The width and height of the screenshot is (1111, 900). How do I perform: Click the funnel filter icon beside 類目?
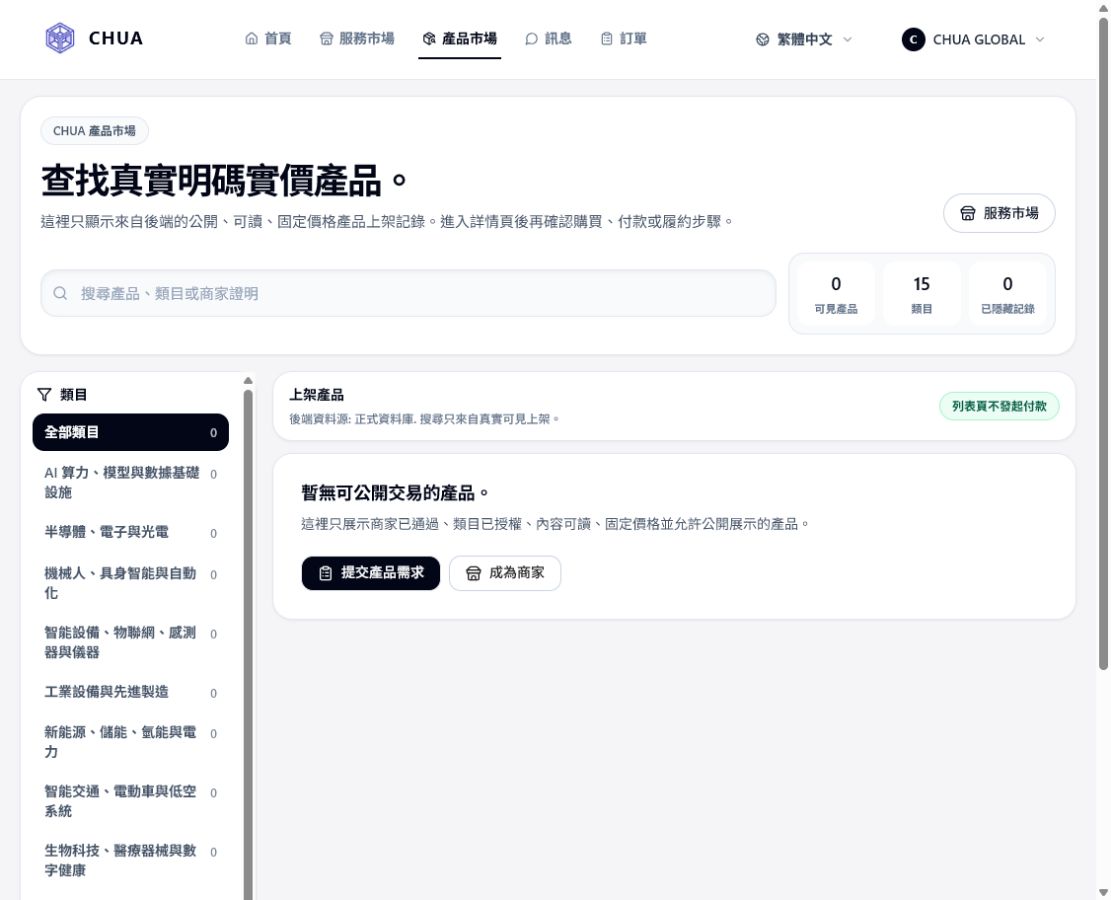point(45,394)
